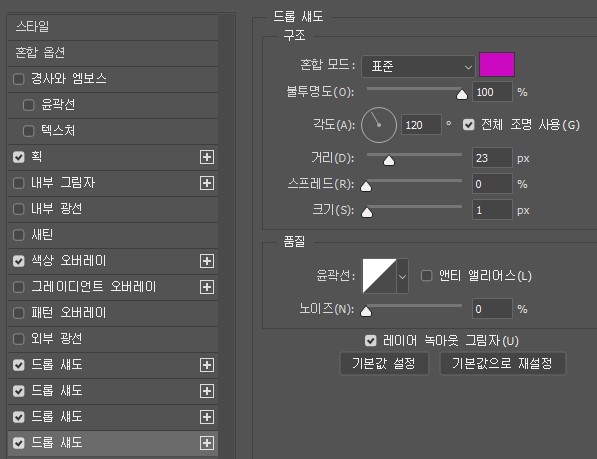This screenshot has height=459, width=597.
Task: Uncheck the highlighted 드롭 섀도 checkbox
Action: pyautogui.click(x=19, y=443)
